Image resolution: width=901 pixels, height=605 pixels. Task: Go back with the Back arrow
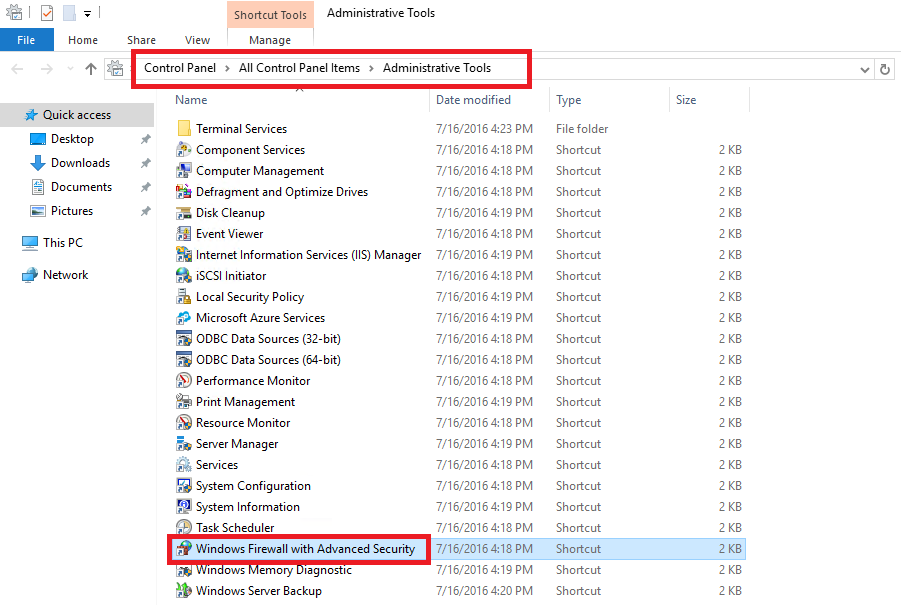(x=17, y=69)
